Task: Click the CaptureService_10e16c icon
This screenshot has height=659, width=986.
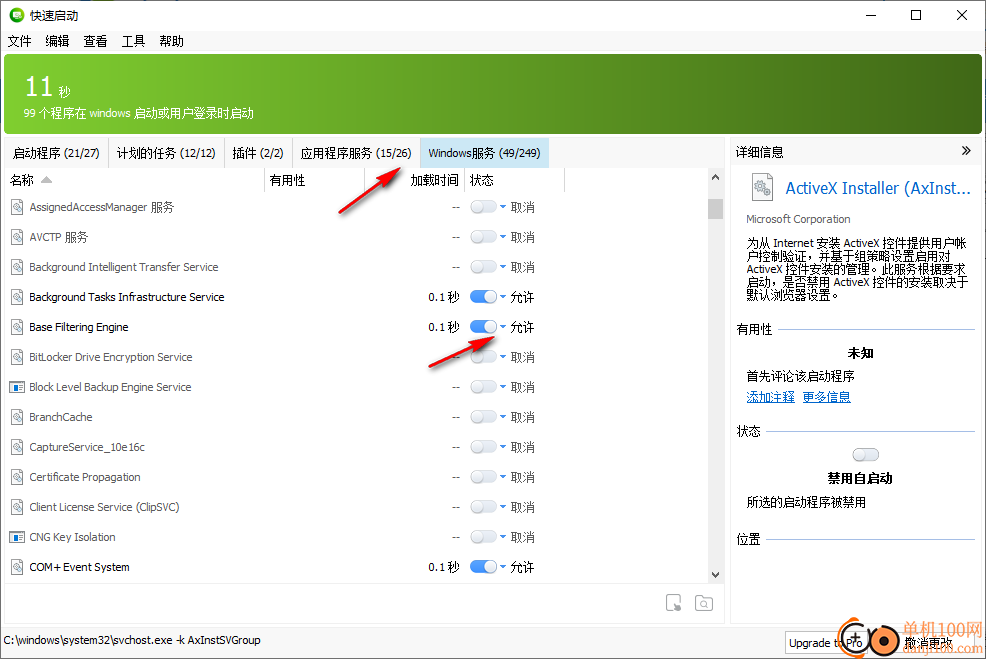Action: 17,447
